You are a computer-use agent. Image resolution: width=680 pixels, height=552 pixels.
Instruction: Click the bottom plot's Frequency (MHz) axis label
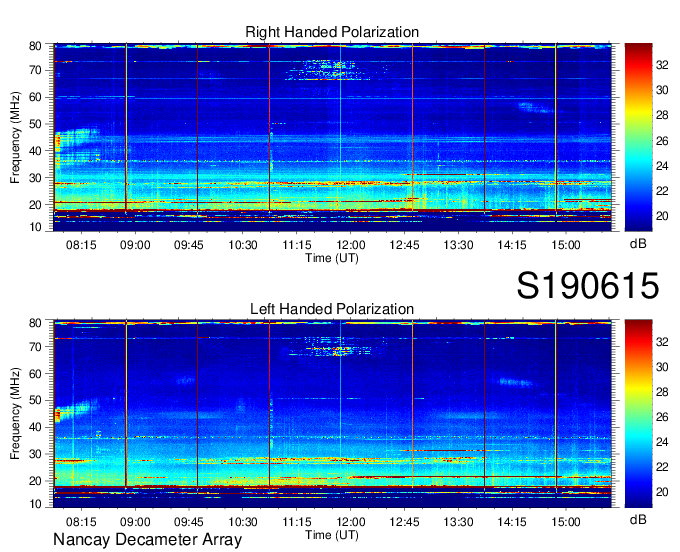tap(15, 413)
